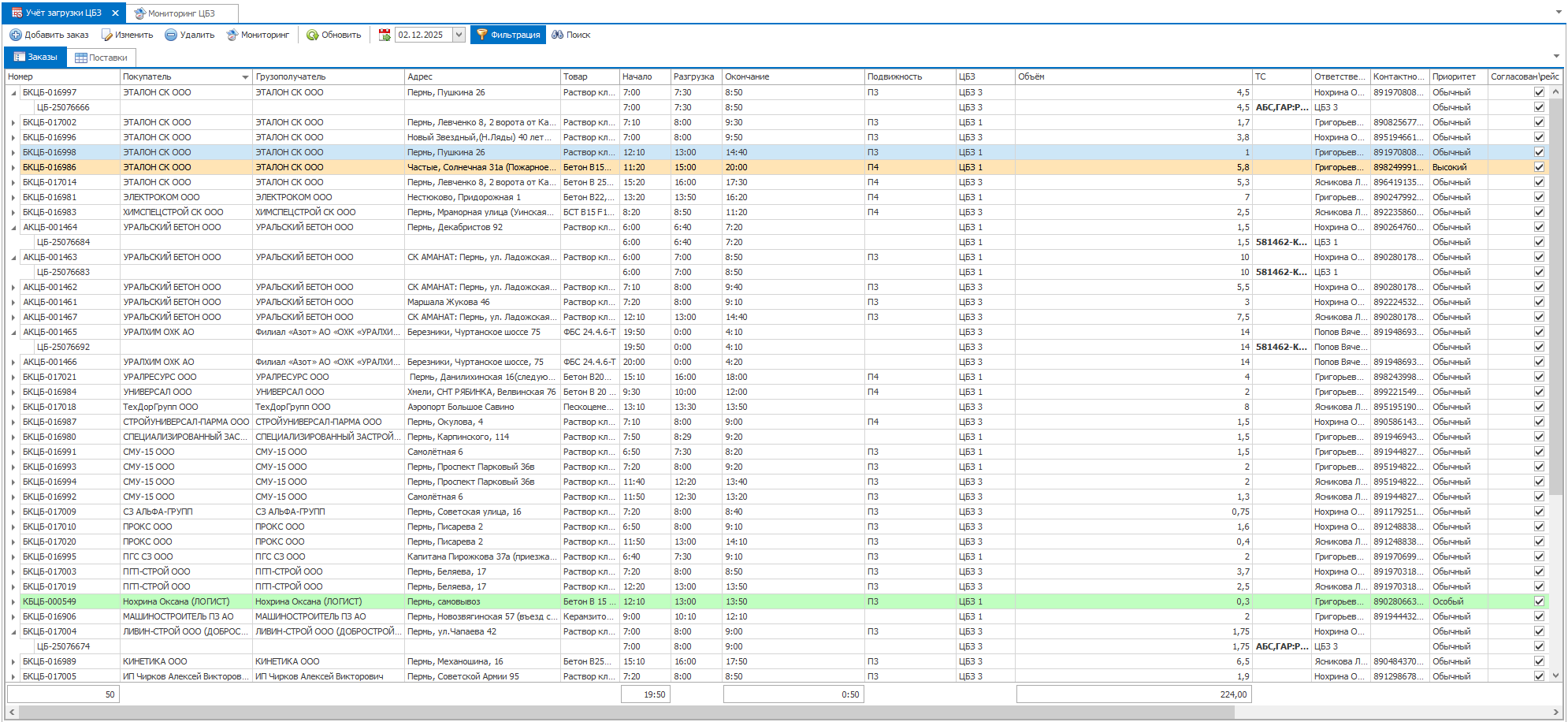Open Мониторинг from the toolbar
This screenshot has height=722, width=1568.
[x=258, y=35]
